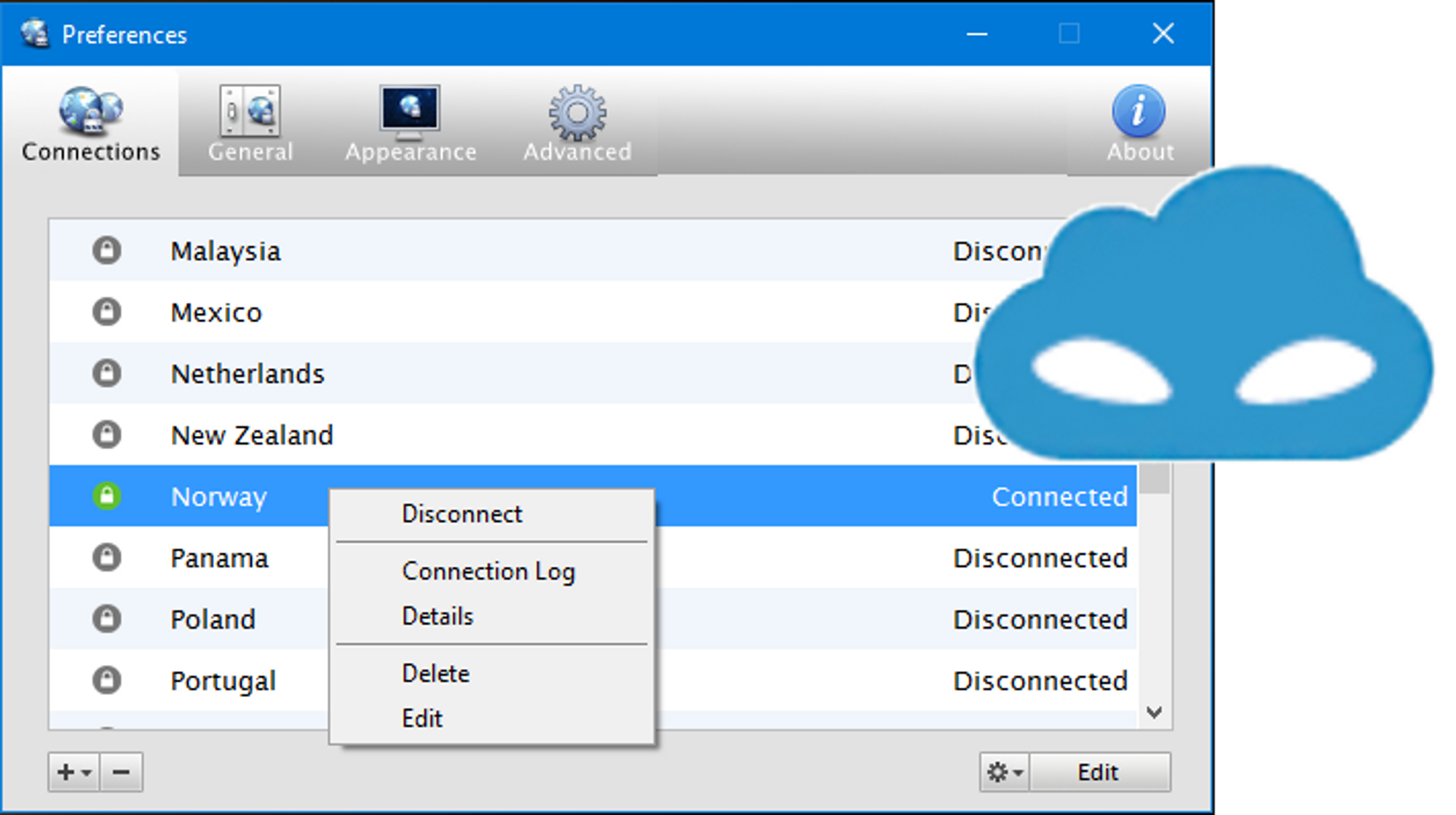Open the About tab
Viewport: 1456px width, 815px height.
[1139, 122]
